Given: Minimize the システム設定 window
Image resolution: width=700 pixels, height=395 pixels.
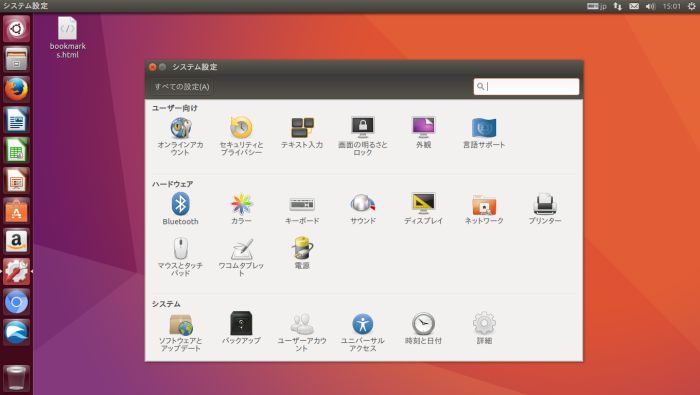Looking at the screenshot, I should [x=162, y=67].
